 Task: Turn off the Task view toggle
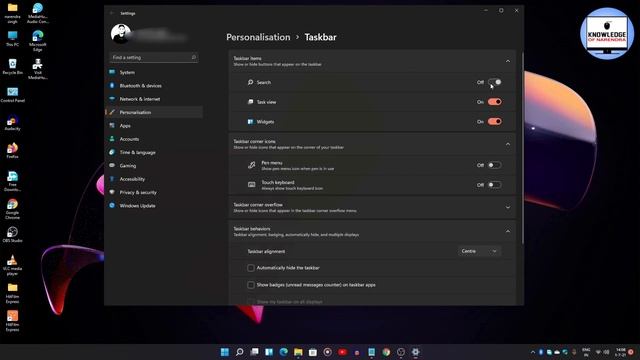[x=495, y=102]
